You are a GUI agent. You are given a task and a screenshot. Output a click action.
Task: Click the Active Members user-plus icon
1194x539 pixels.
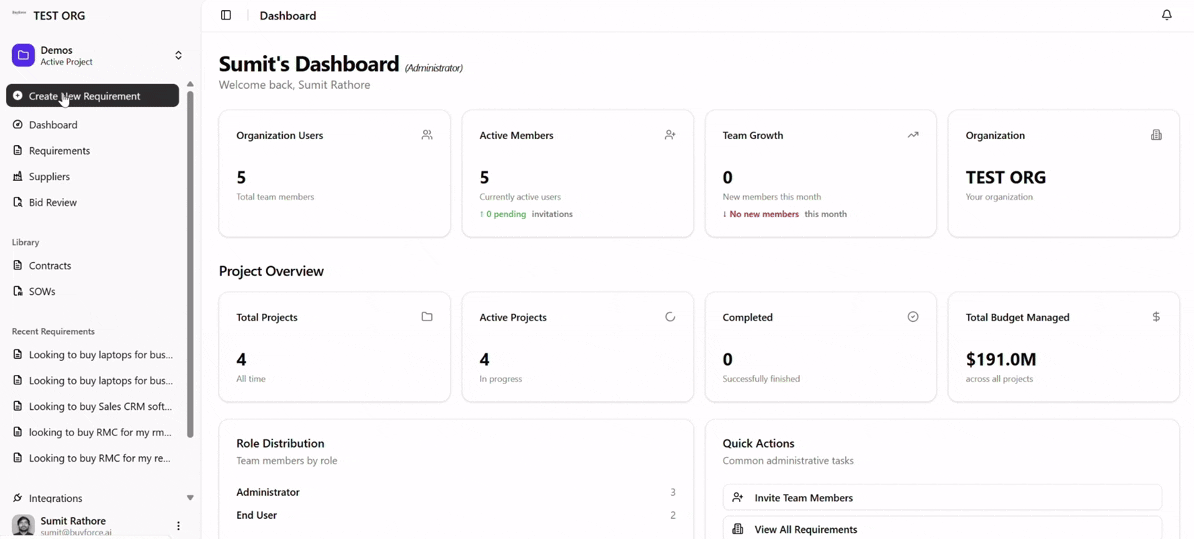coord(670,136)
